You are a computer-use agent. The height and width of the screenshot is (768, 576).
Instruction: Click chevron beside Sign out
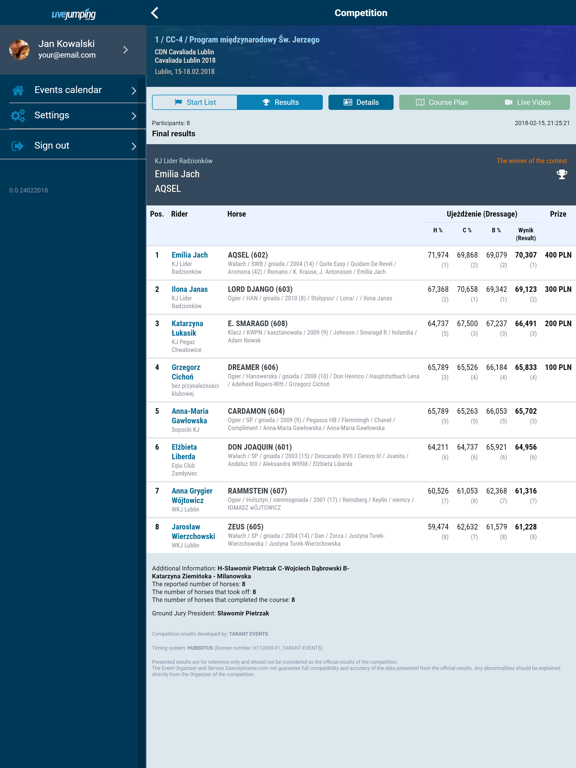[x=134, y=146]
